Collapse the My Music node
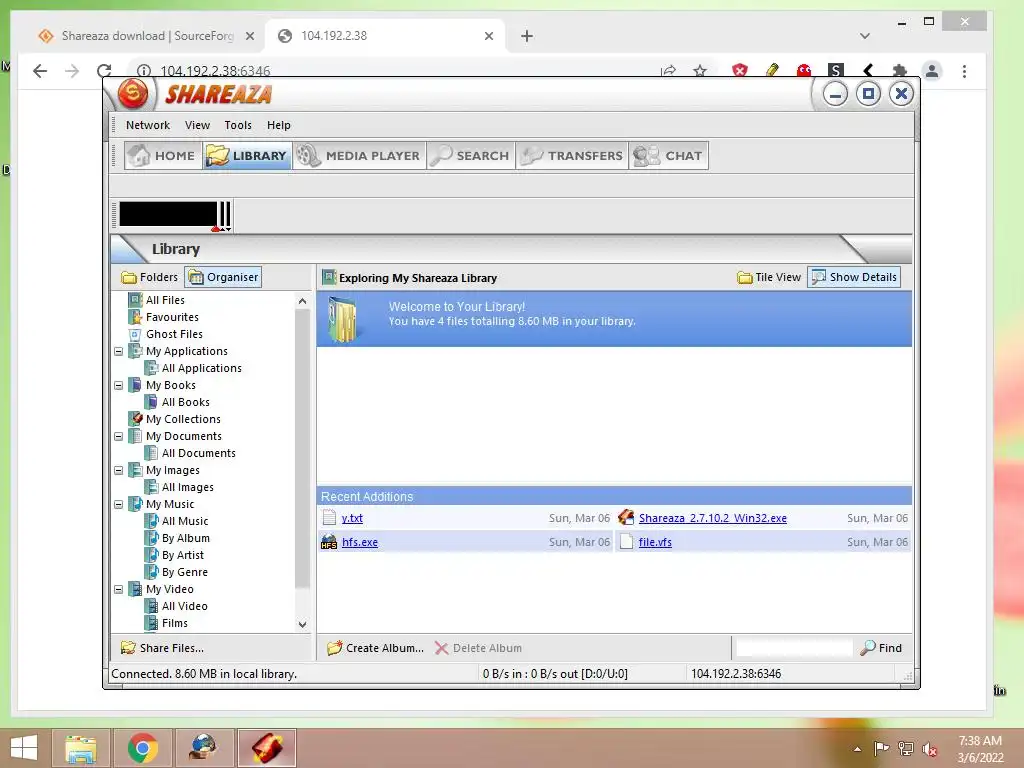 click(118, 504)
